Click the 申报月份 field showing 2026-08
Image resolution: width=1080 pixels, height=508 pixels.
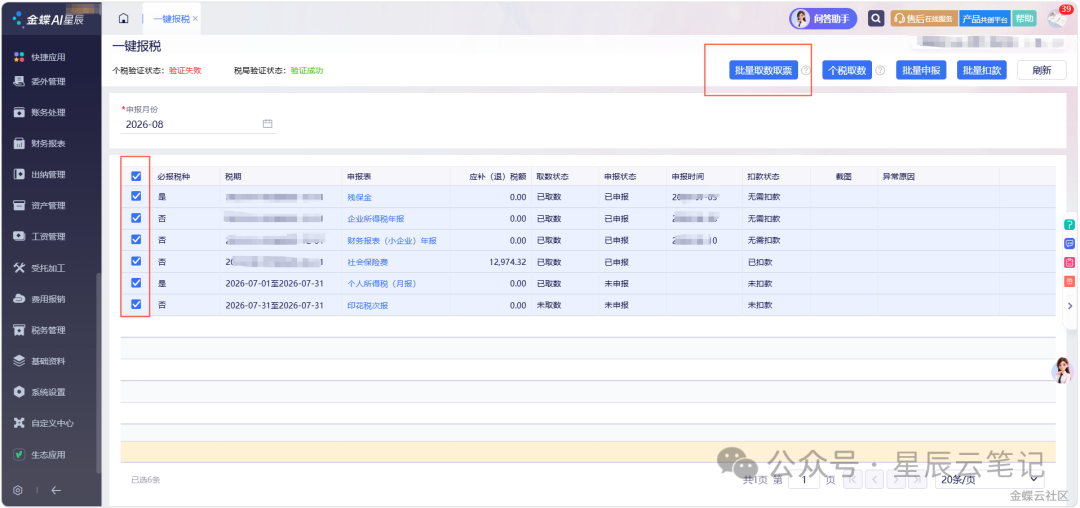tap(198, 125)
